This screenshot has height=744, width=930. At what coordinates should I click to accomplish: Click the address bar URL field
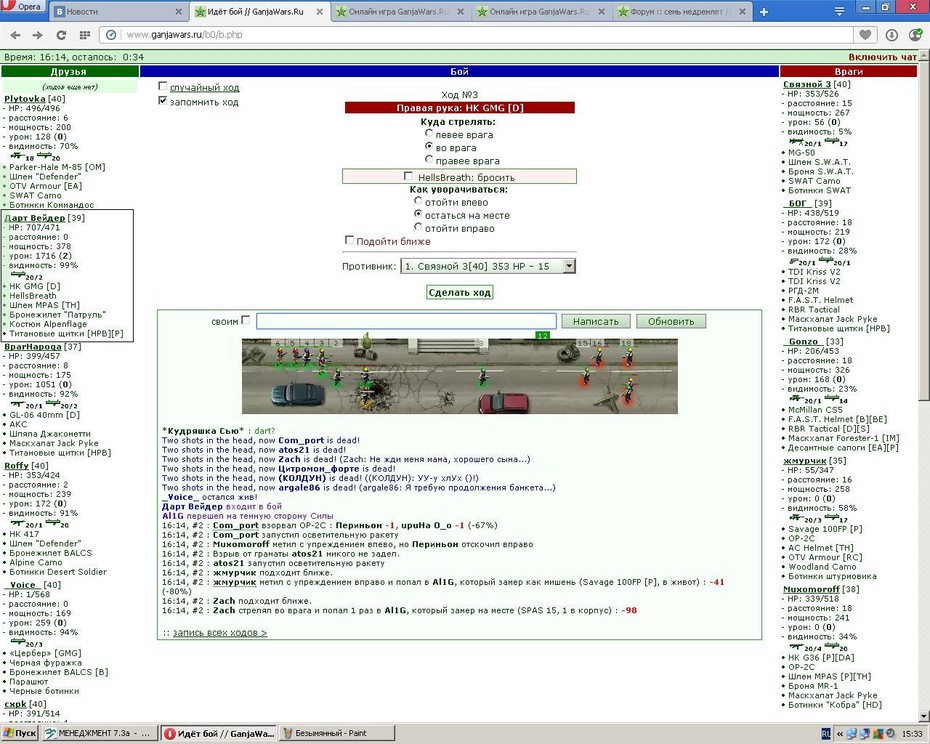[486, 35]
